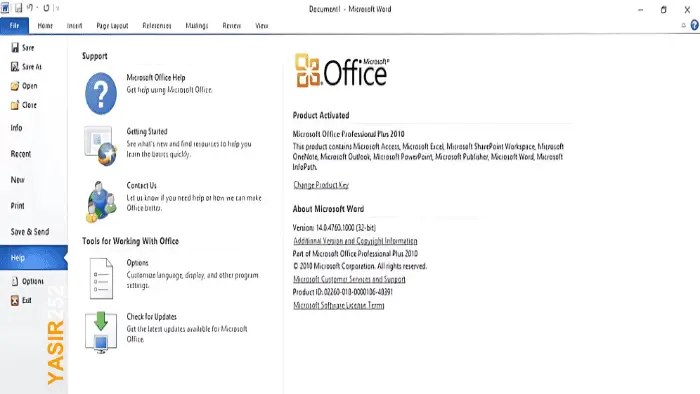Click Close in the backstage menu
Viewport: 700px width, 394px height.
point(24,105)
